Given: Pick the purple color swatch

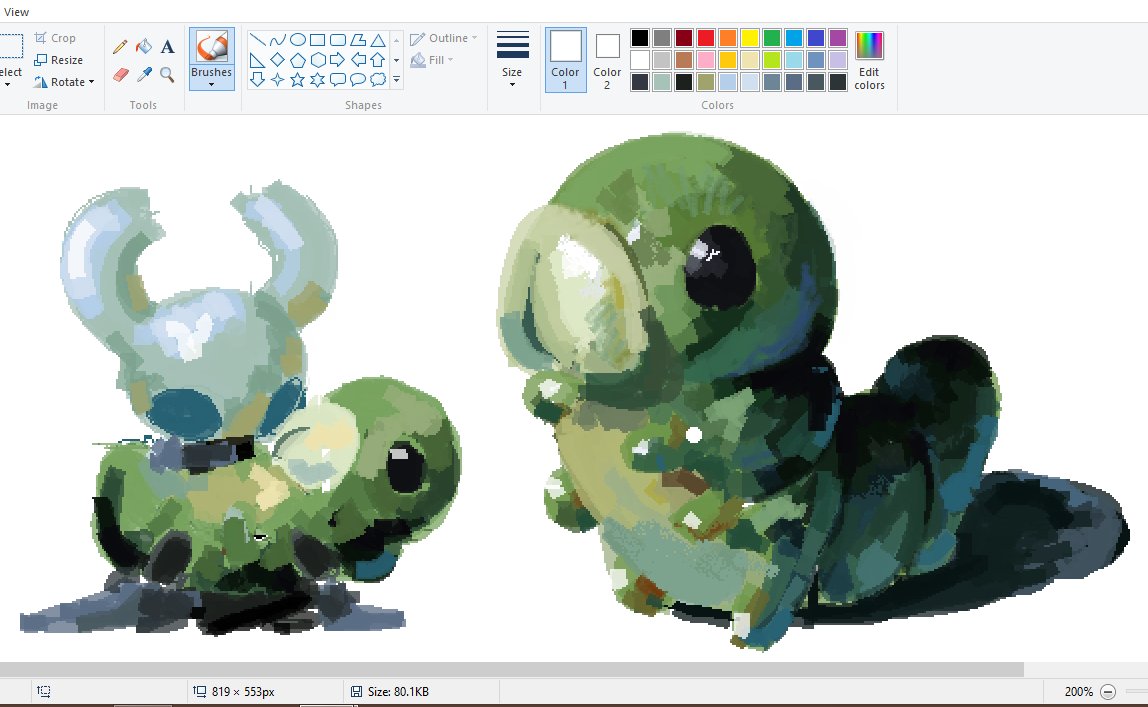Looking at the screenshot, I should coord(838,38).
